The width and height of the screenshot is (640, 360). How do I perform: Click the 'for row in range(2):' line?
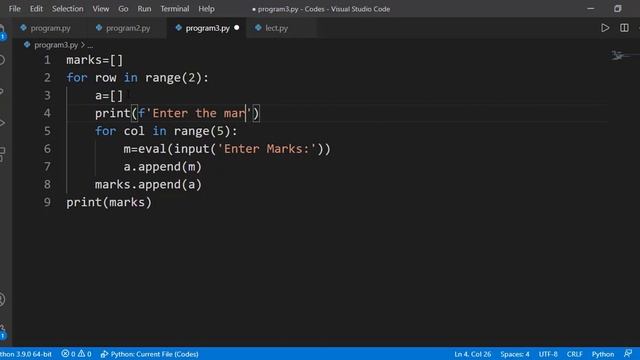tap(137, 78)
